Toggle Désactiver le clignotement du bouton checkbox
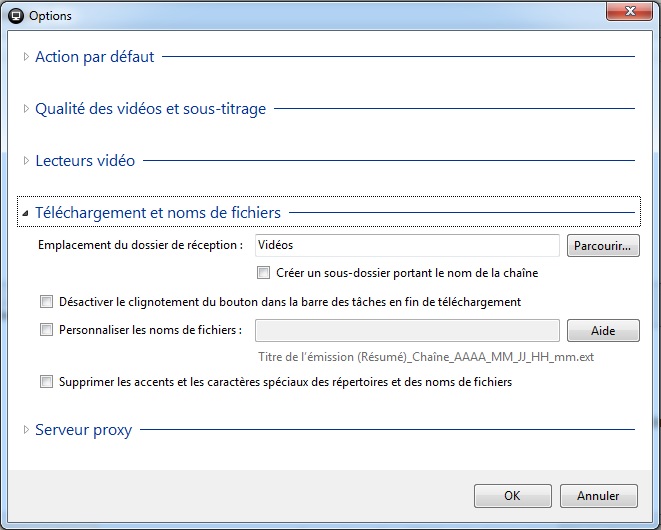This screenshot has height=530, width=661. [x=46, y=302]
